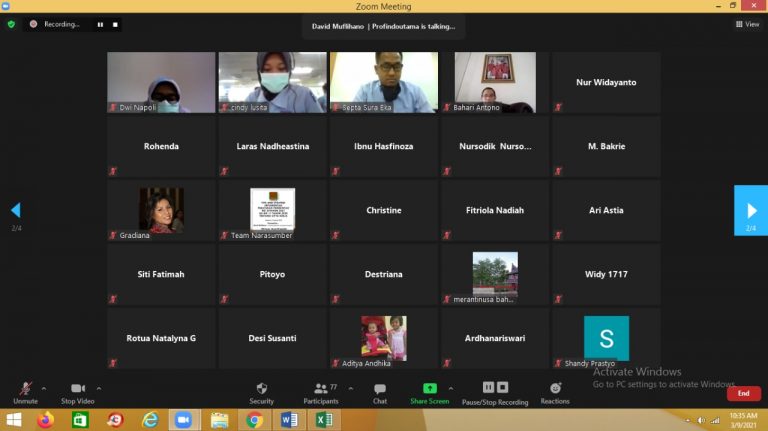Viewport: 768px width, 431px height.
Task: Pause recording from top-left indicator
Action: tap(99, 24)
